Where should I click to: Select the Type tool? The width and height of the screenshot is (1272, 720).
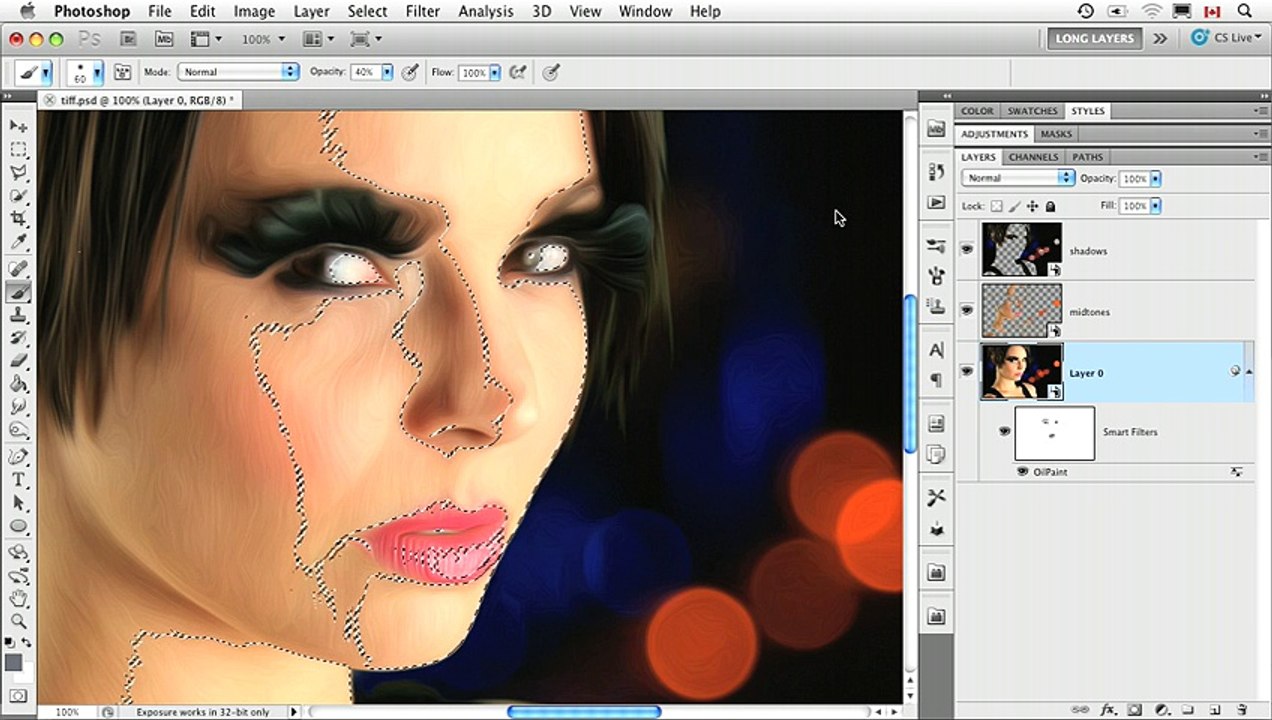pyautogui.click(x=19, y=479)
